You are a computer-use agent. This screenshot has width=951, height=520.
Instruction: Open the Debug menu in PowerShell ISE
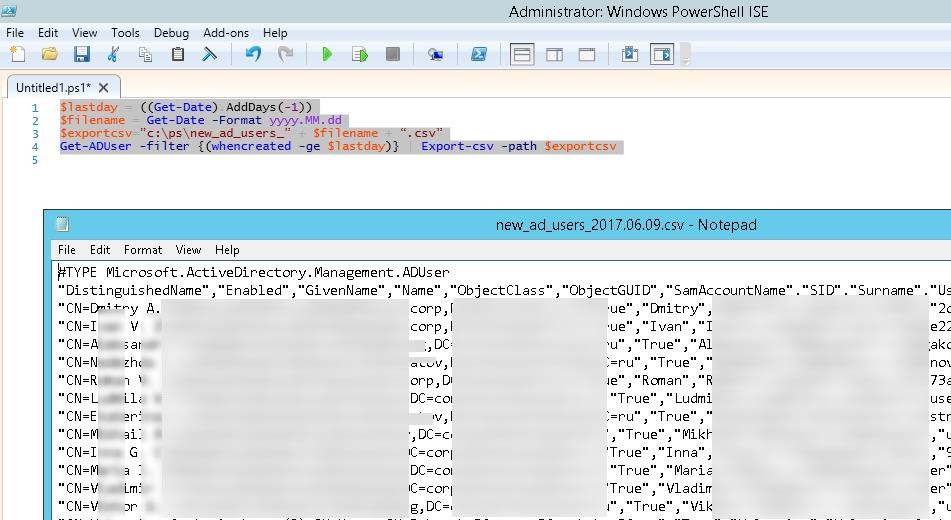click(171, 33)
